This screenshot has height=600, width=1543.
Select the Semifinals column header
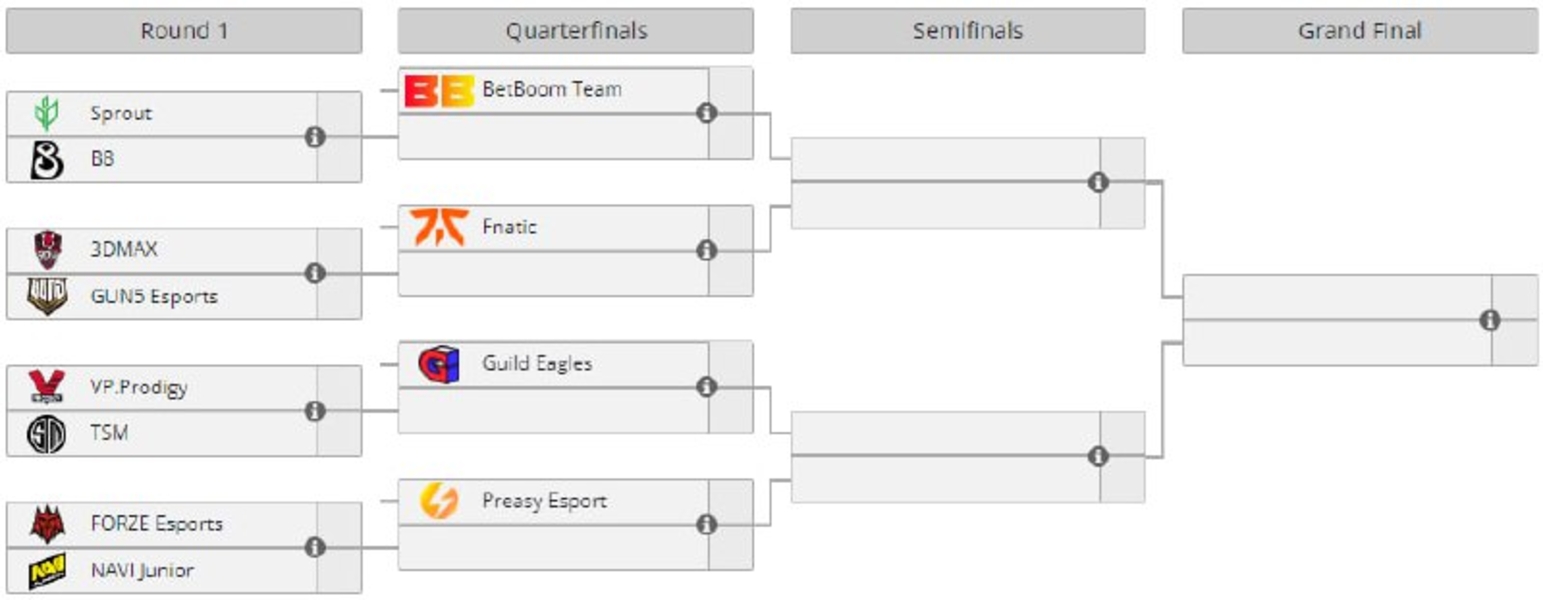(967, 31)
